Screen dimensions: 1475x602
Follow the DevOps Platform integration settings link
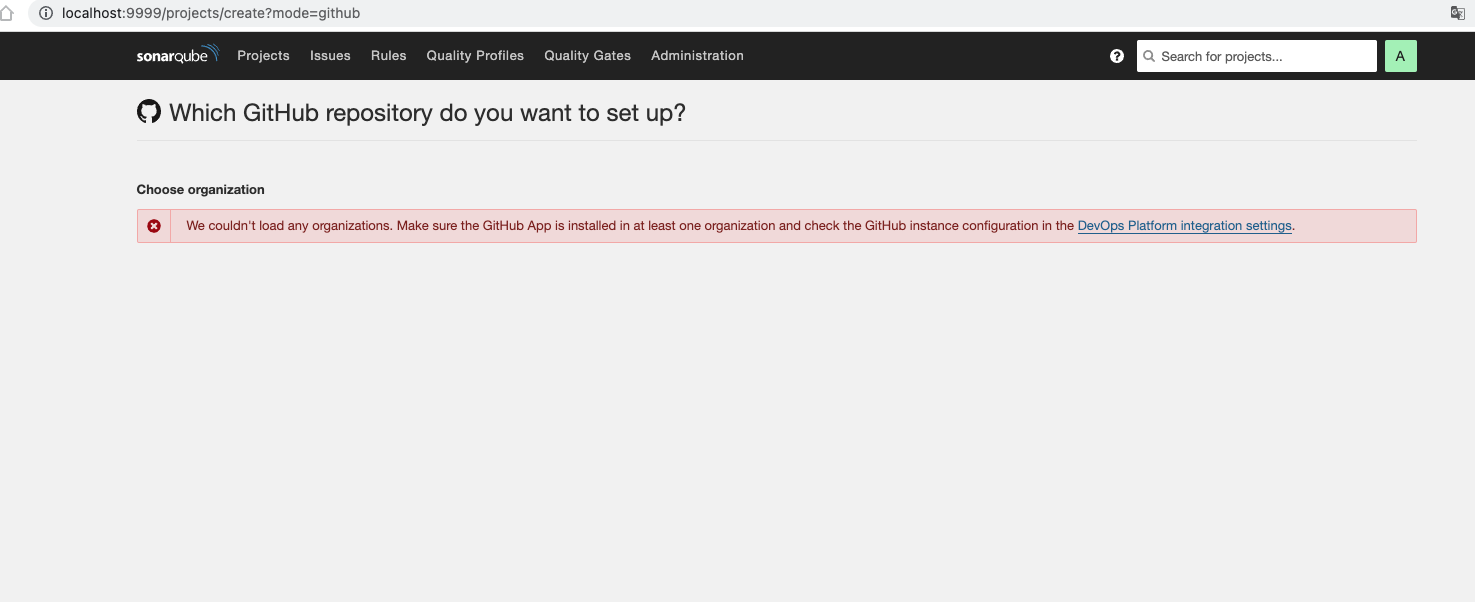(1184, 226)
